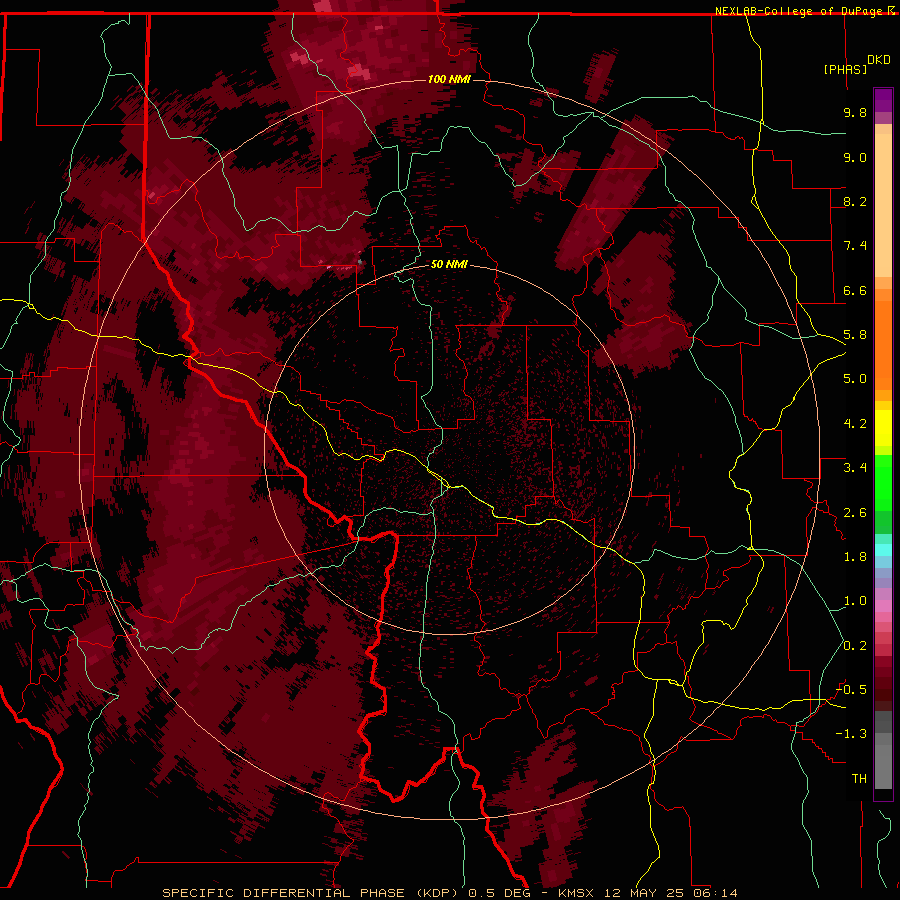Select the -0.5 value on the color scale
The height and width of the screenshot is (900, 900).
coord(851,690)
